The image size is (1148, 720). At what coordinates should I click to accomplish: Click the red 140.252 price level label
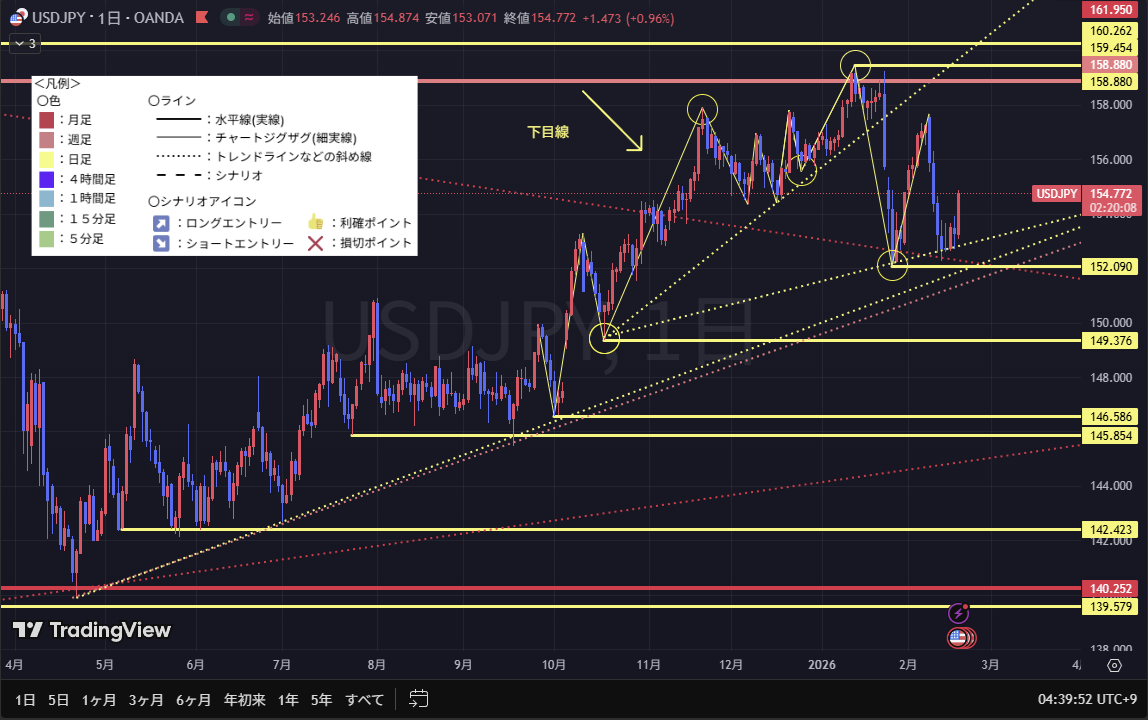[x=1111, y=589]
